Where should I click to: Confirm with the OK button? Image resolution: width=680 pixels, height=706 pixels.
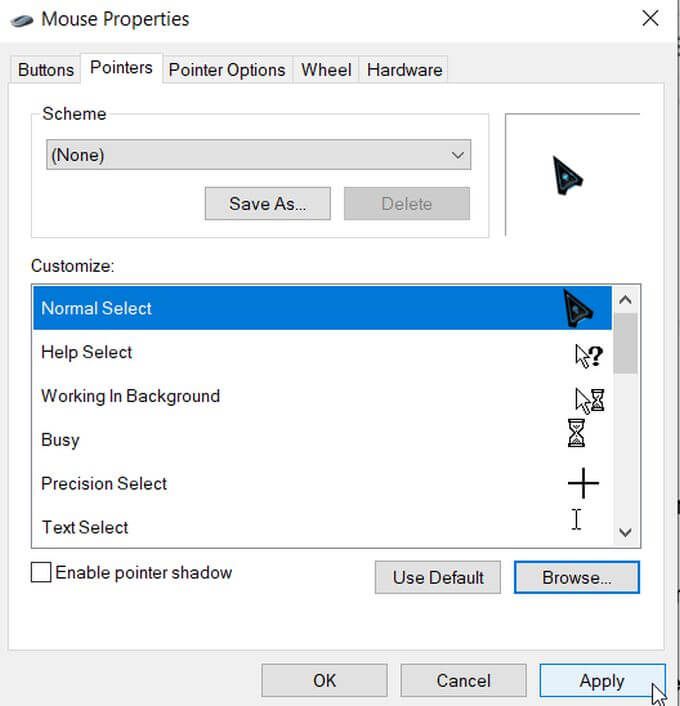(x=324, y=680)
